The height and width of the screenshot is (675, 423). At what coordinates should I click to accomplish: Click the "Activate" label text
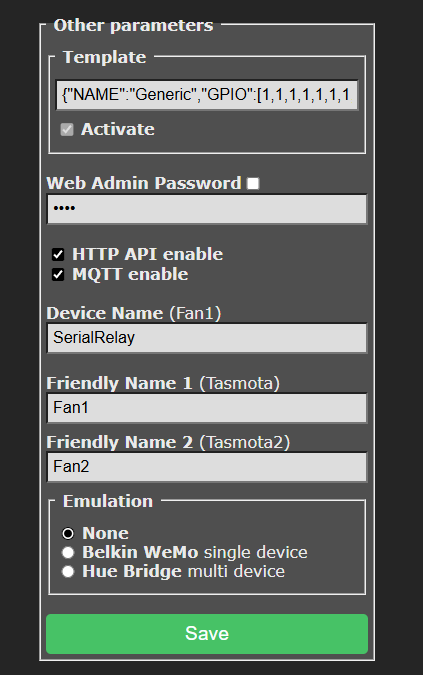coord(117,129)
